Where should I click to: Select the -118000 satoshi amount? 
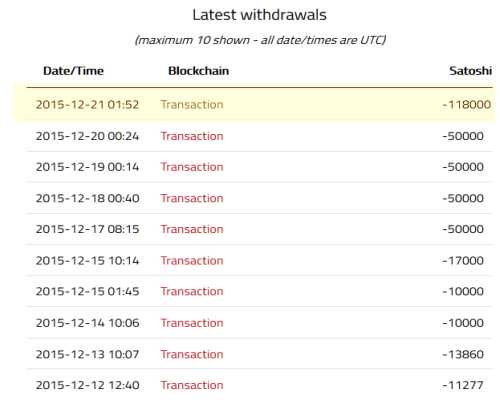coord(467,105)
